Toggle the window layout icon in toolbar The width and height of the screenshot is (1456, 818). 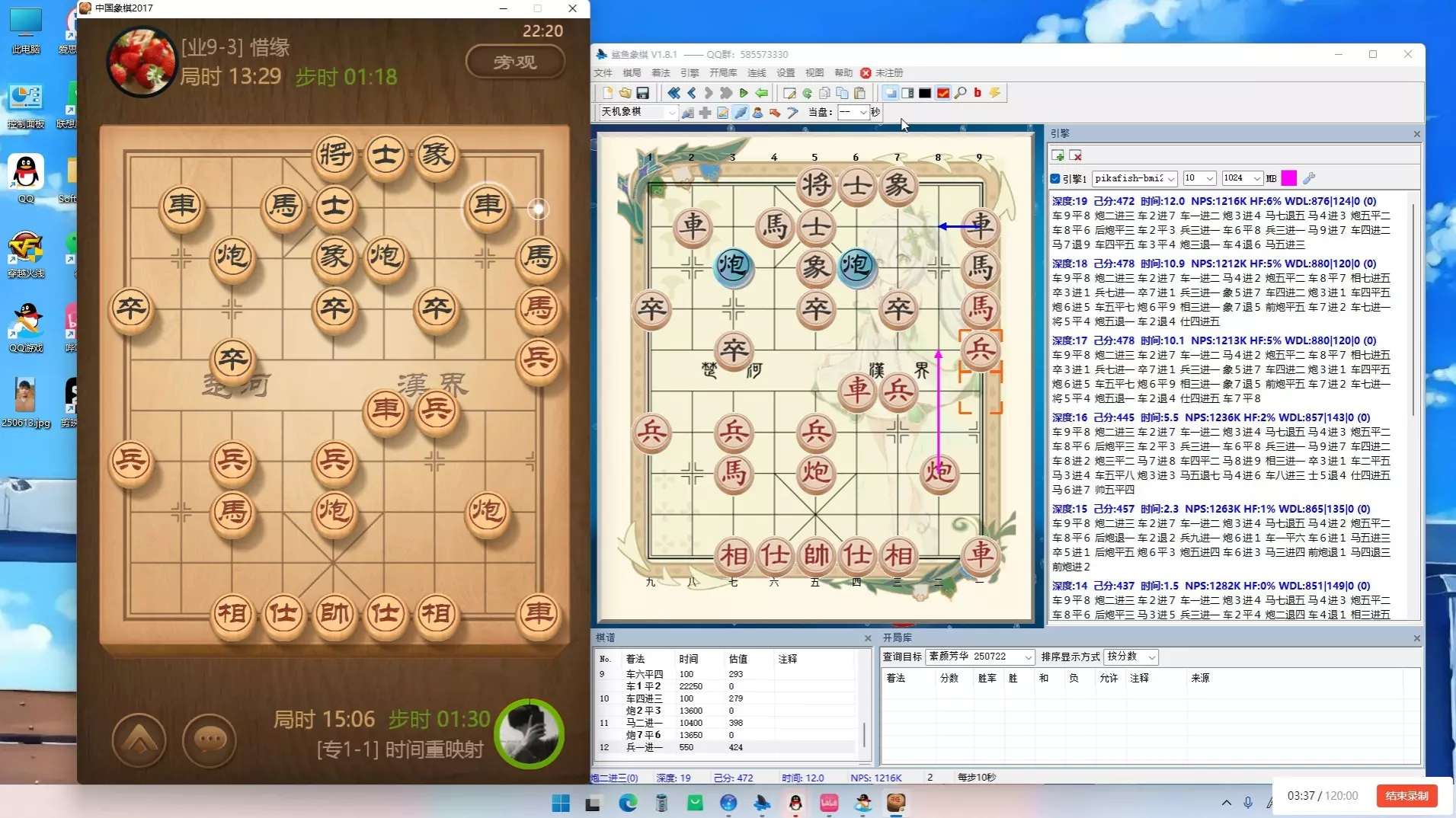[890, 93]
